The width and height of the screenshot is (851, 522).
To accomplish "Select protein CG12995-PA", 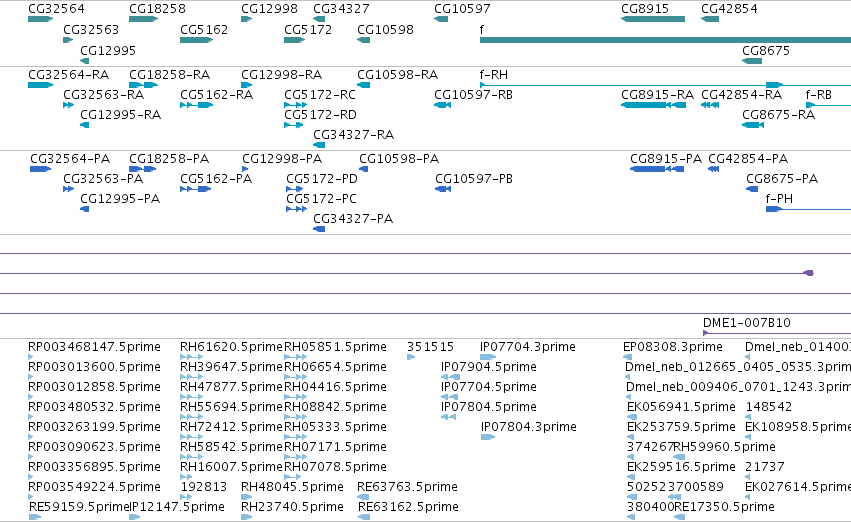I will pos(120,199).
